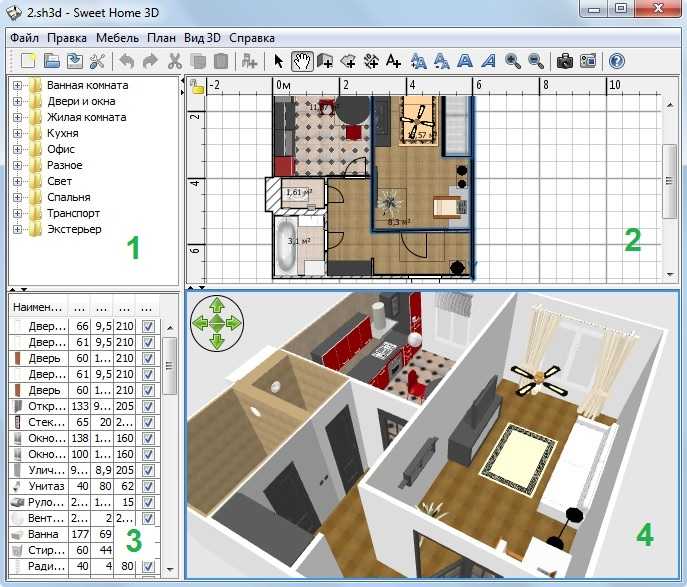The height and width of the screenshot is (587, 687).
Task: Expand the Ванная комната category
Action: [17, 85]
